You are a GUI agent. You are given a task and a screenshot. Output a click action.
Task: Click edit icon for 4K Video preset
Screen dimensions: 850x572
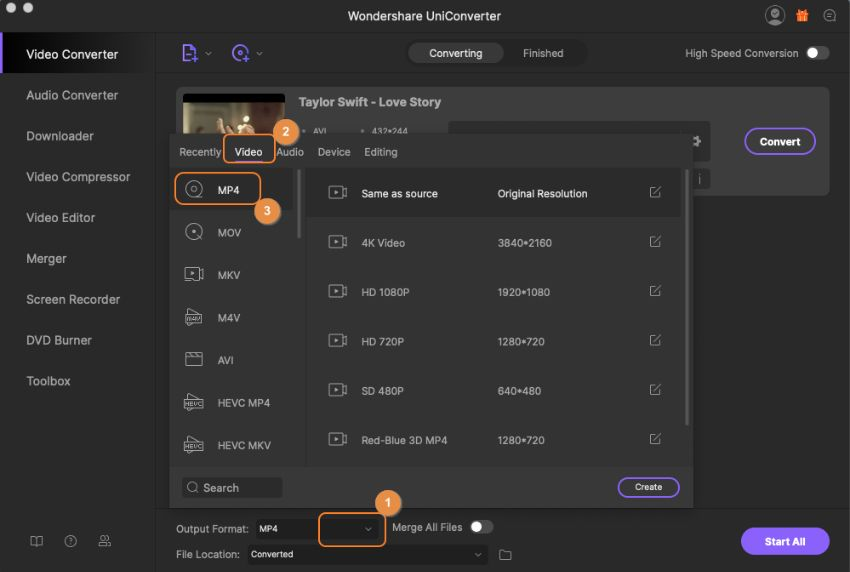tap(655, 242)
